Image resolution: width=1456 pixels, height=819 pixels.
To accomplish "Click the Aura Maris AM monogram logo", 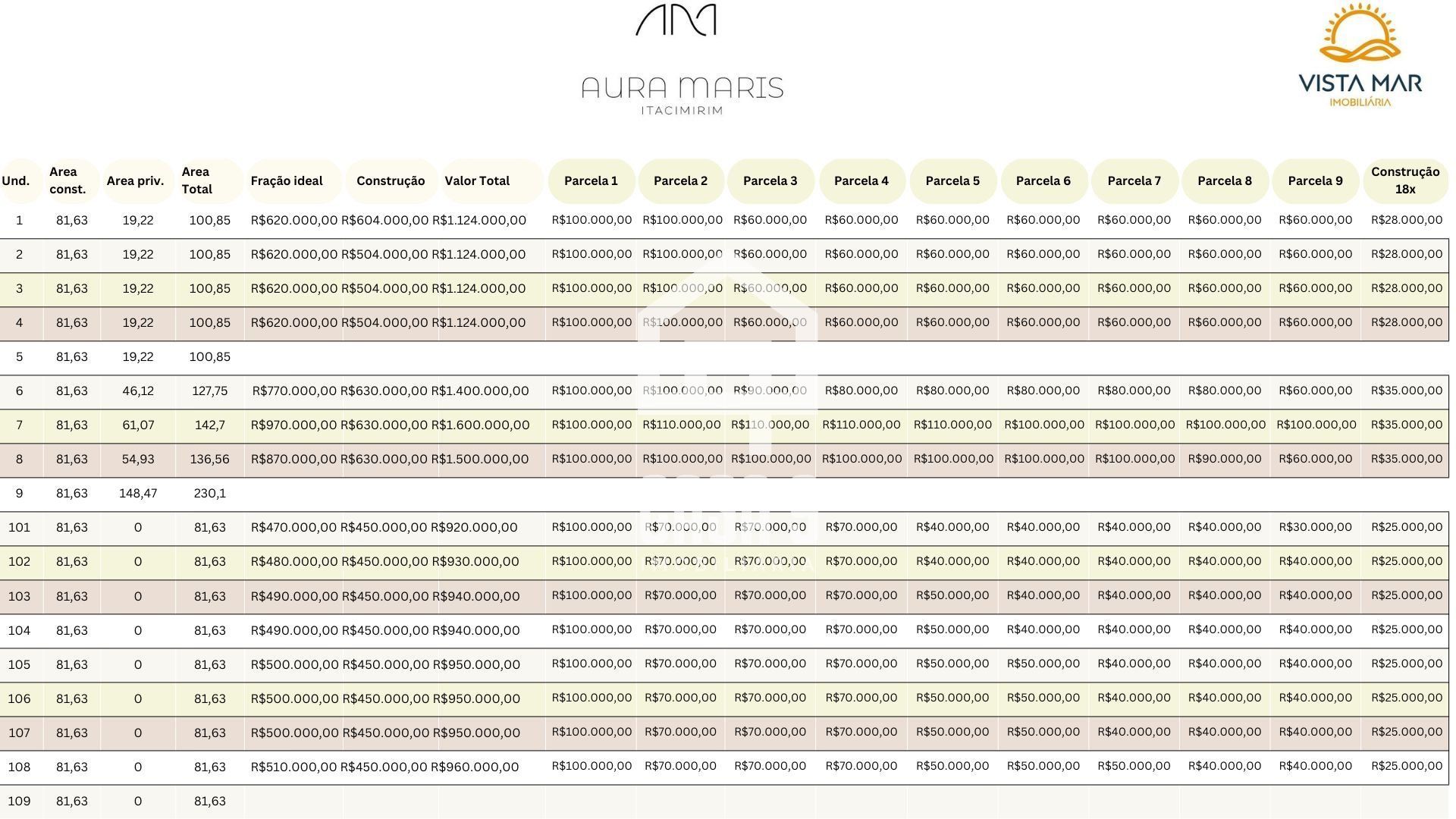I will pos(676,20).
